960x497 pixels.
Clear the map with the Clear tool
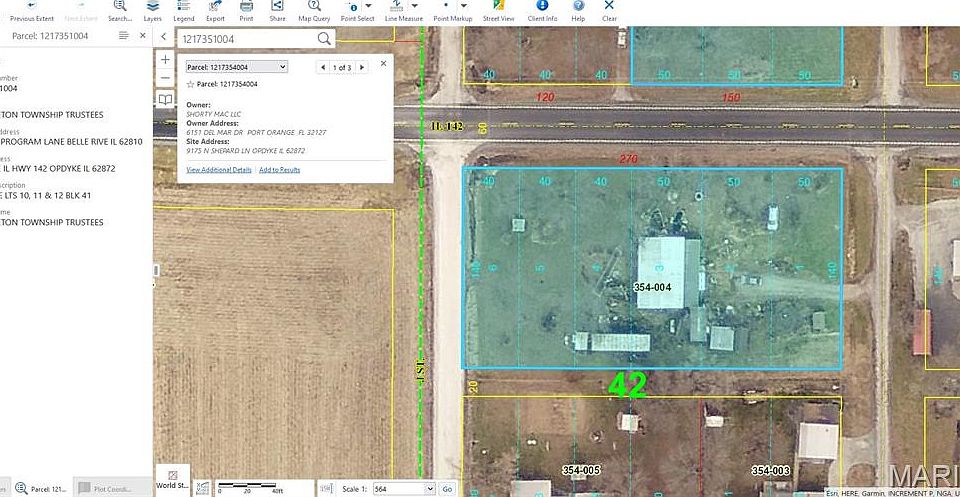[x=609, y=11]
